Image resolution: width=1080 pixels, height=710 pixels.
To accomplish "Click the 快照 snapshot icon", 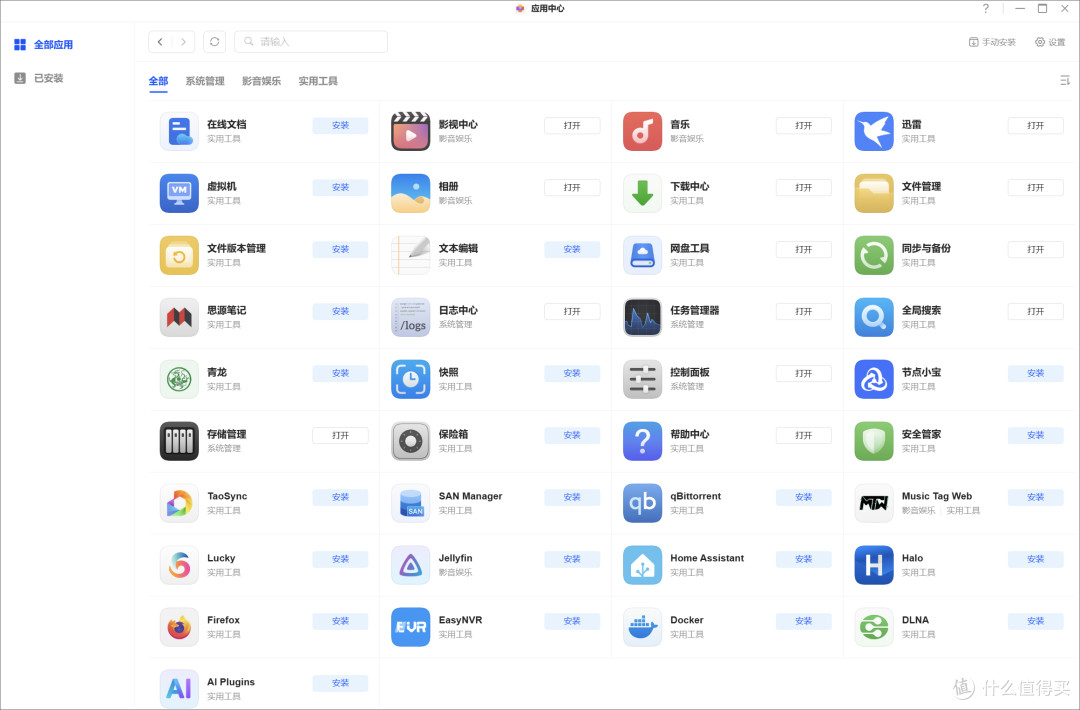I will (x=411, y=379).
